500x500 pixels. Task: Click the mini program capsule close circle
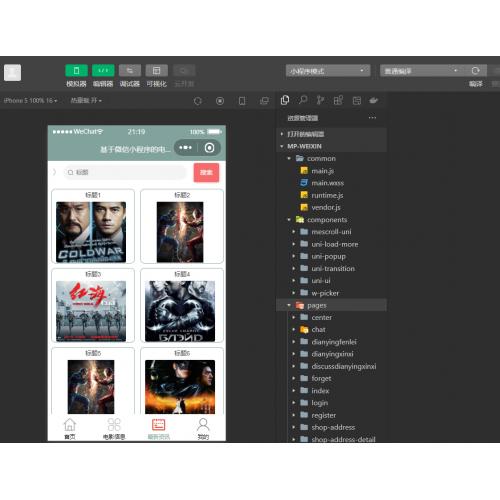point(209,148)
